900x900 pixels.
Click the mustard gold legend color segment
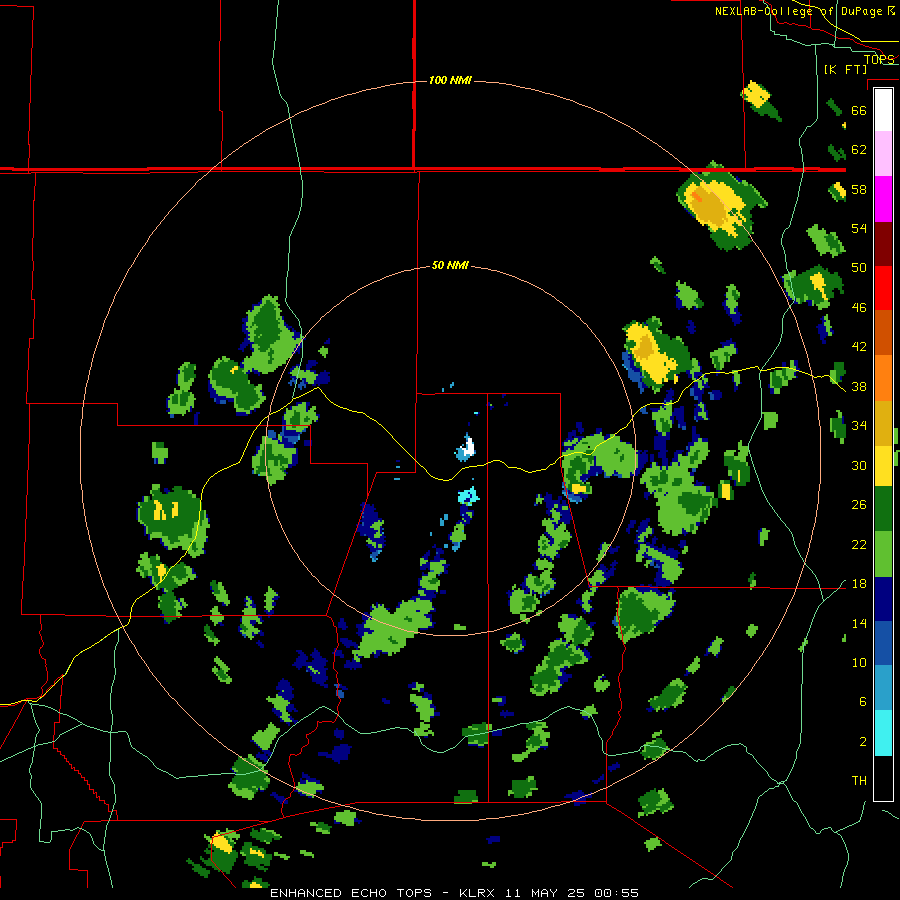click(x=883, y=423)
